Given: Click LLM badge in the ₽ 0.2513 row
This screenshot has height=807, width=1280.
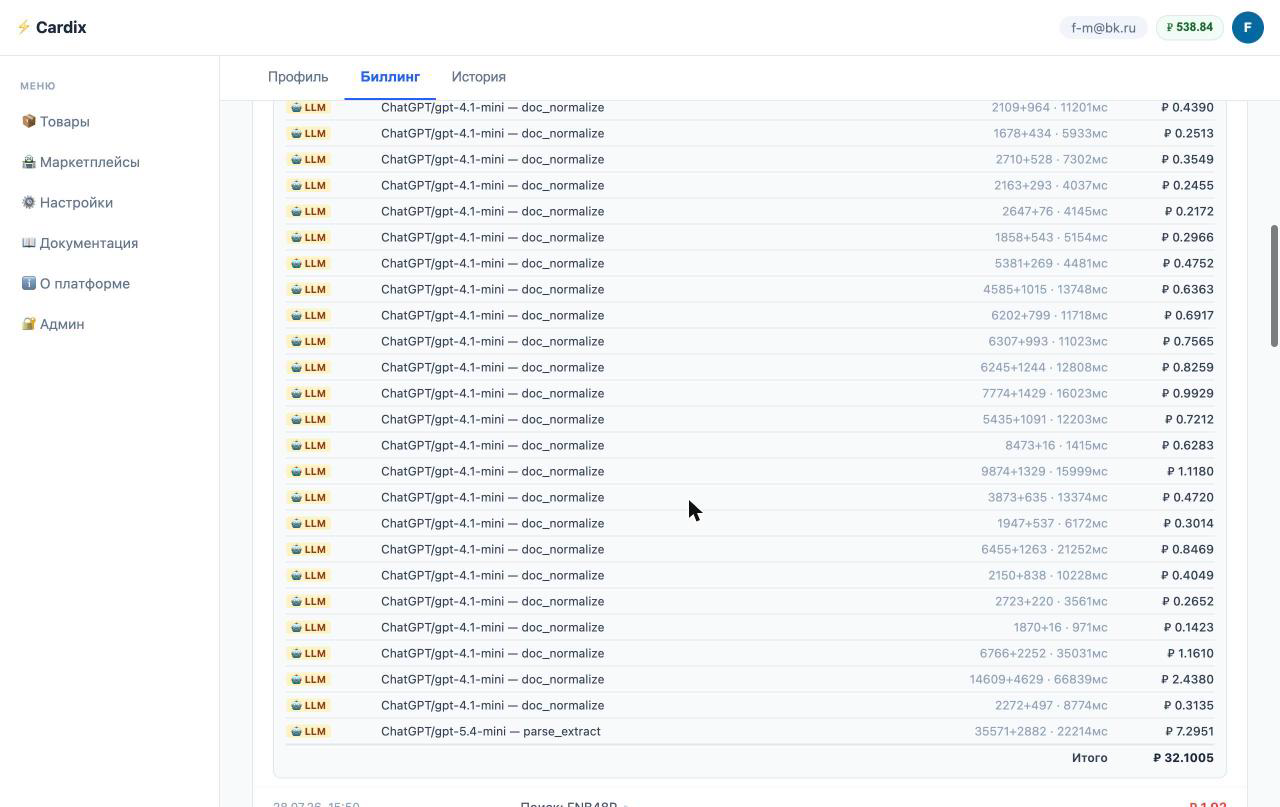Looking at the screenshot, I should tap(308, 133).
